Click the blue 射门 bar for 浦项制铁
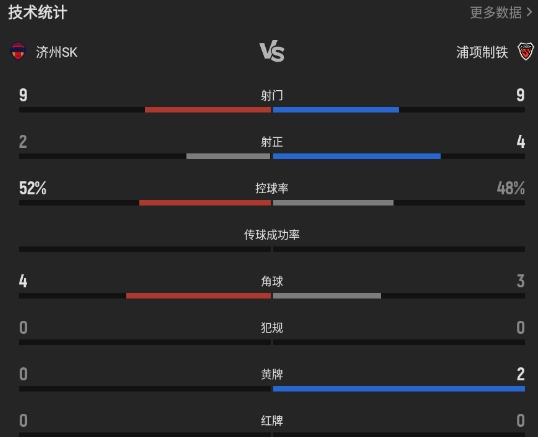Screen dimensions: 538x437 click(x=336, y=110)
